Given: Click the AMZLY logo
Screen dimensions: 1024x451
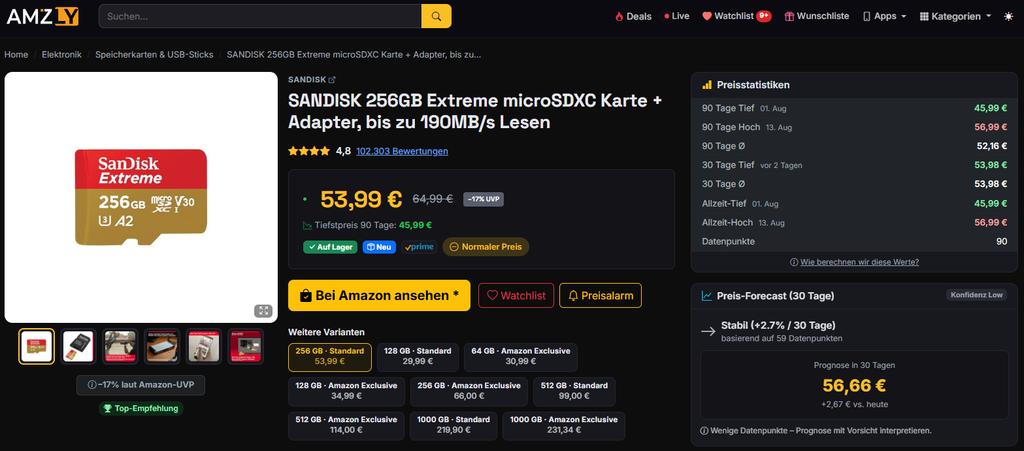Looking at the screenshot, I should tap(42, 16).
